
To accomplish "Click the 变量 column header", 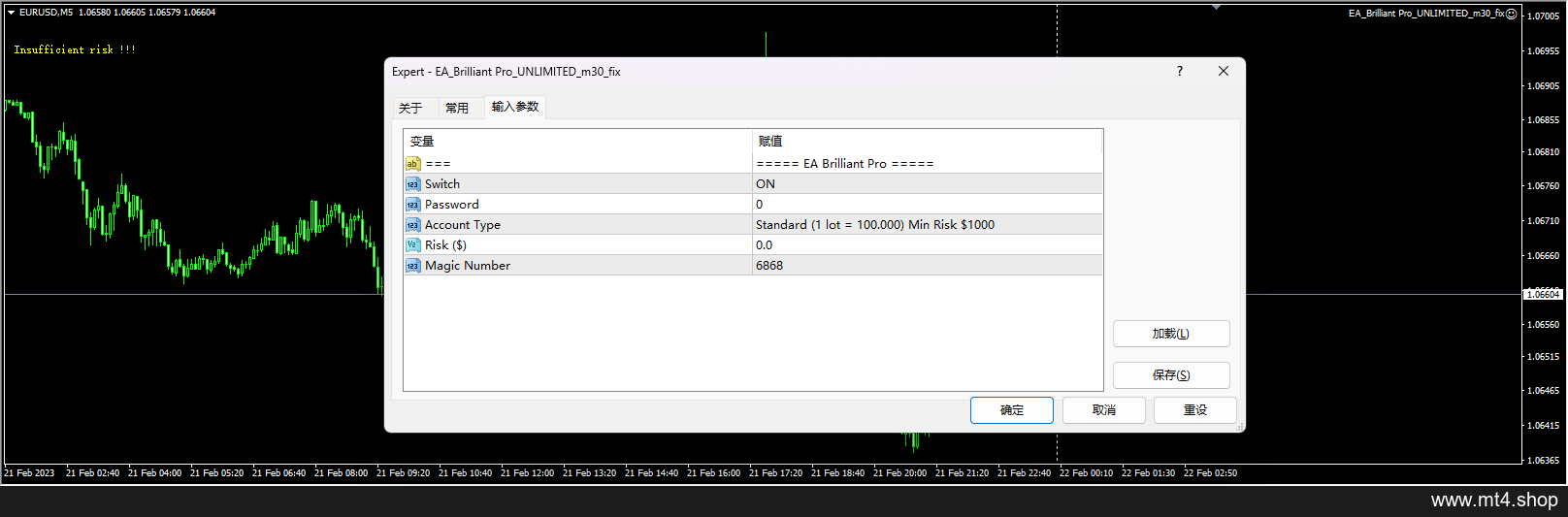I will [578, 142].
